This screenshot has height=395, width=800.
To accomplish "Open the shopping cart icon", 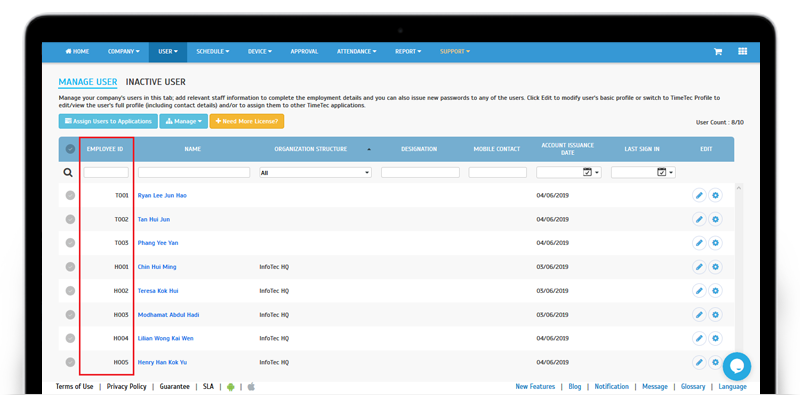I will pyautogui.click(x=717, y=52).
